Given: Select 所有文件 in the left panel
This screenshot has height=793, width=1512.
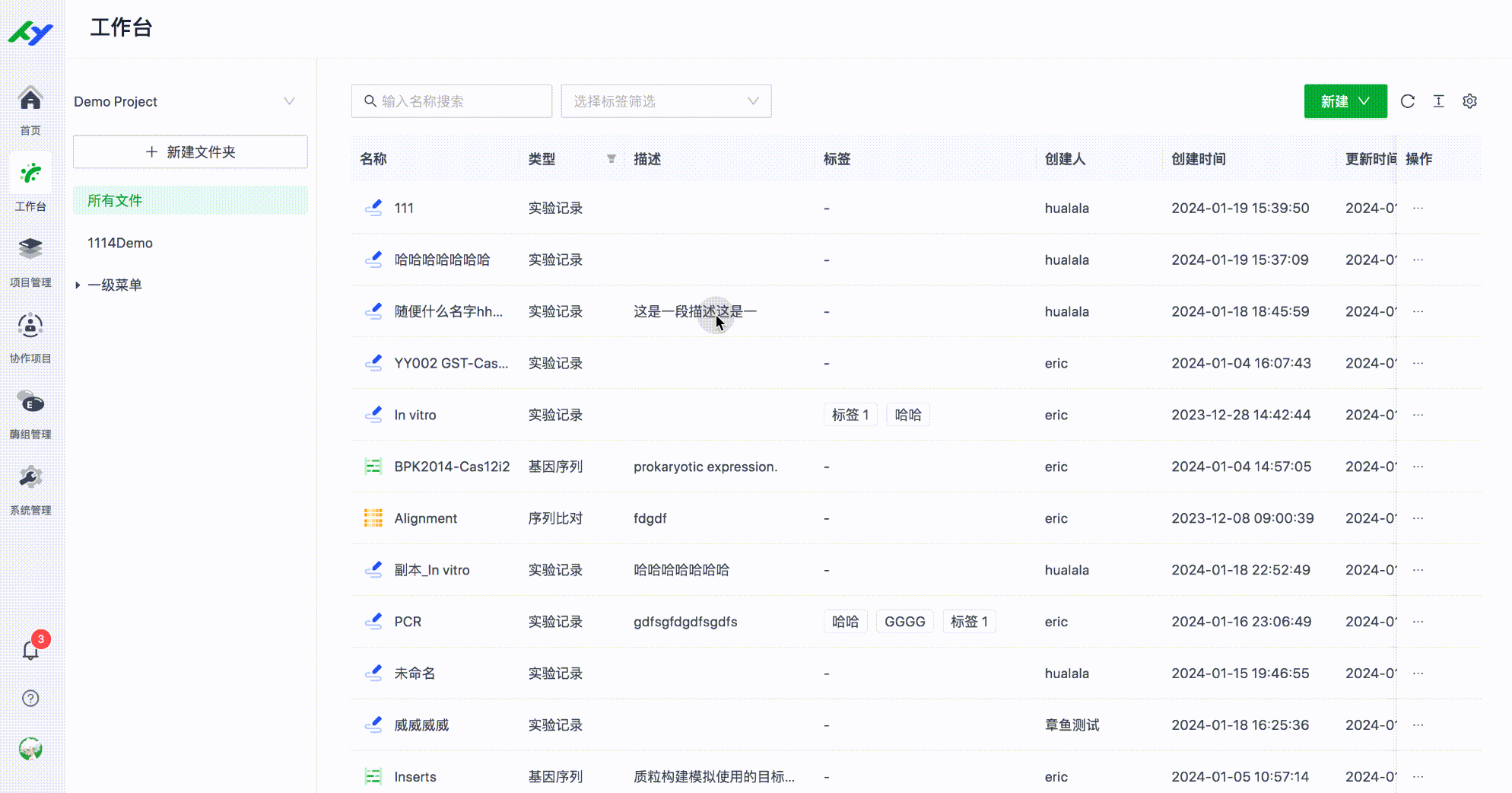Looking at the screenshot, I should [115, 200].
